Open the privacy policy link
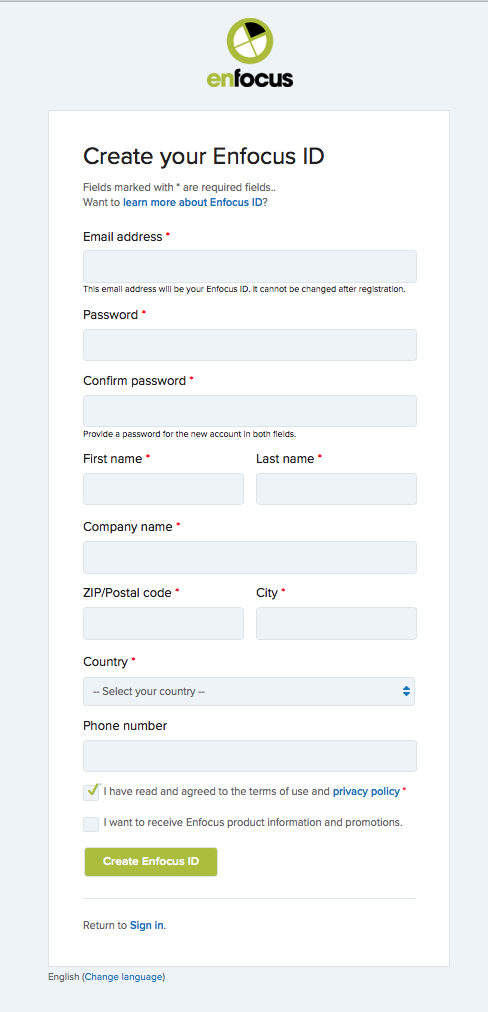The height and width of the screenshot is (1012, 488). (x=366, y=791)
